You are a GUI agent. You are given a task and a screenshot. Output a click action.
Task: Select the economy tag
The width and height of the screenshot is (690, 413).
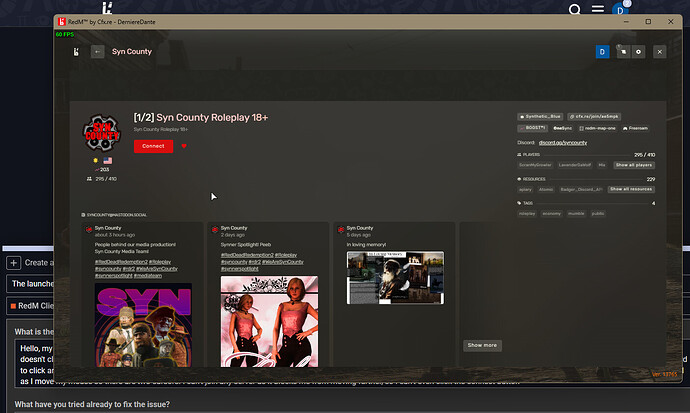551,213
